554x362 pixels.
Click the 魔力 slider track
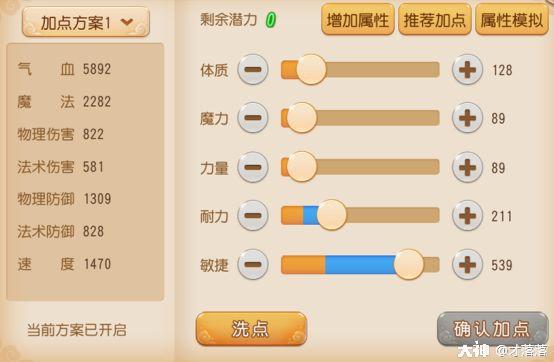[360, 118]
